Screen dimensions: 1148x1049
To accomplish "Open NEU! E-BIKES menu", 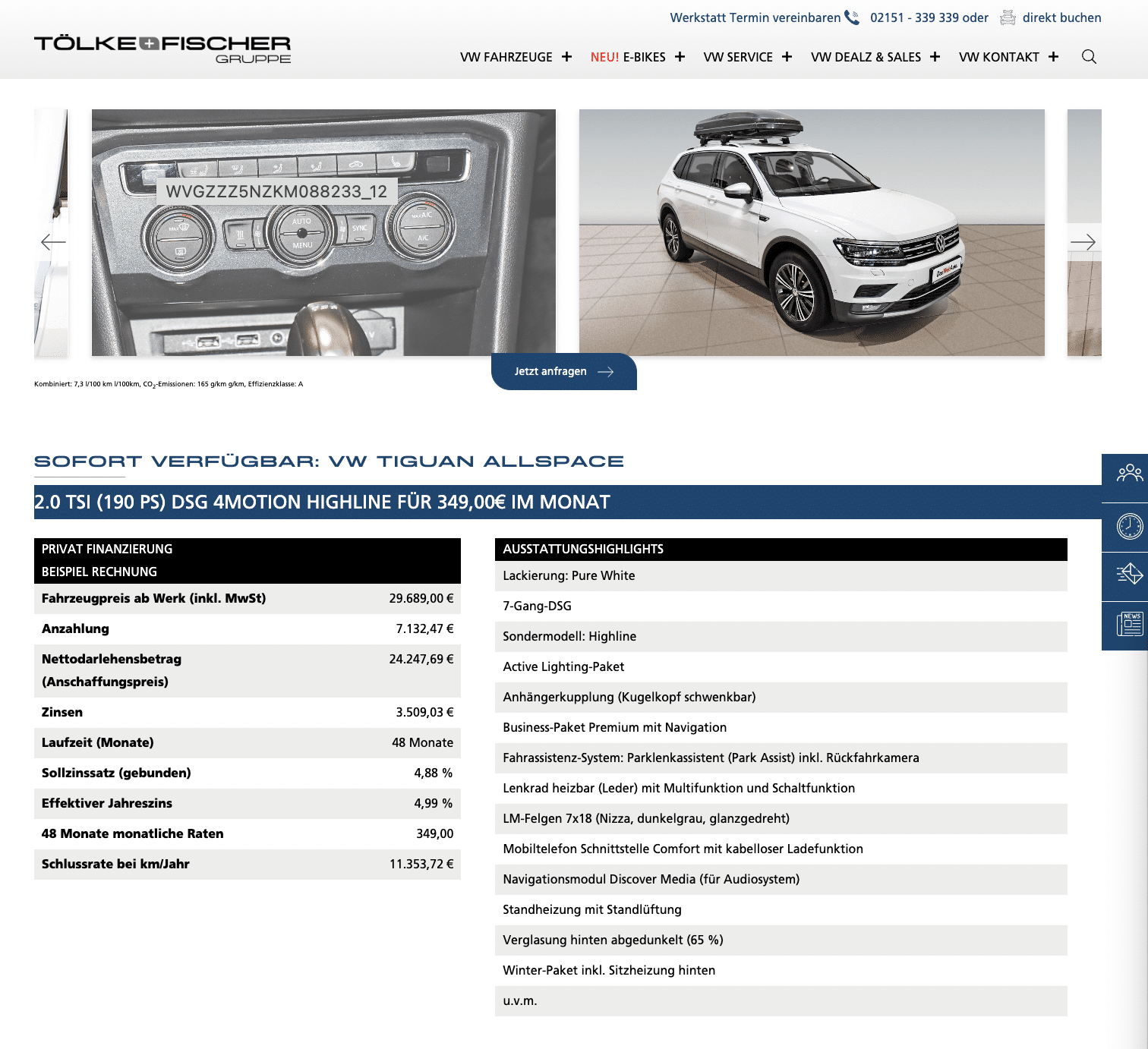I will [628, 57].
